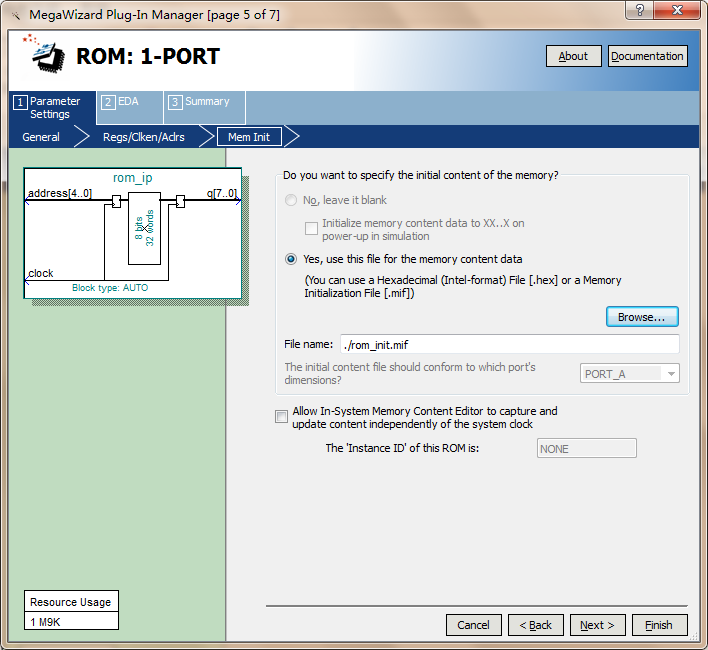Viewport: 708px width, 650px height.
Task: Enable In-System Memory Content Editor checkbox
Action: point(281,416)
